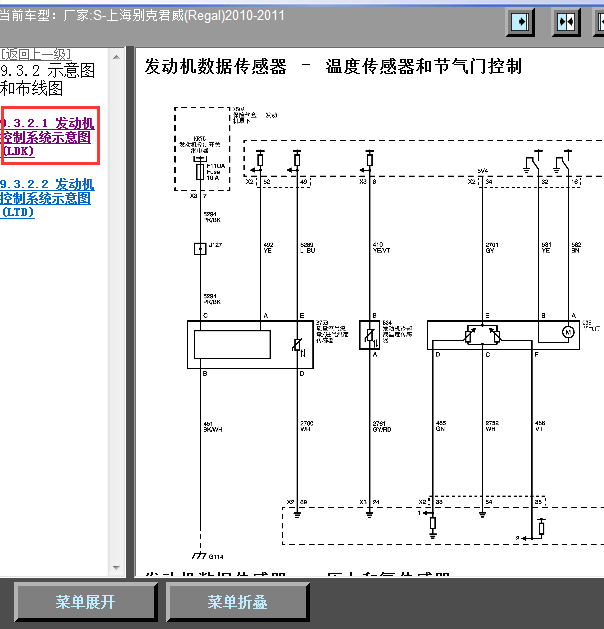
Task: Select the 当前车型 Regal 2010-2011 header text
Action: point(142,16)
